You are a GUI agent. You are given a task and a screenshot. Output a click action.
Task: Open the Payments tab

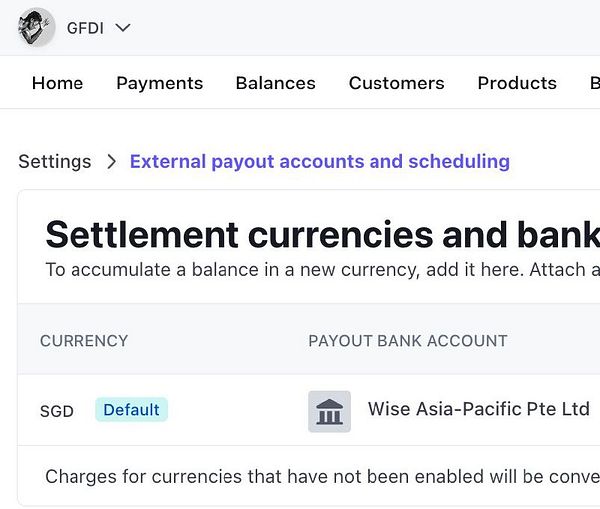159,83
